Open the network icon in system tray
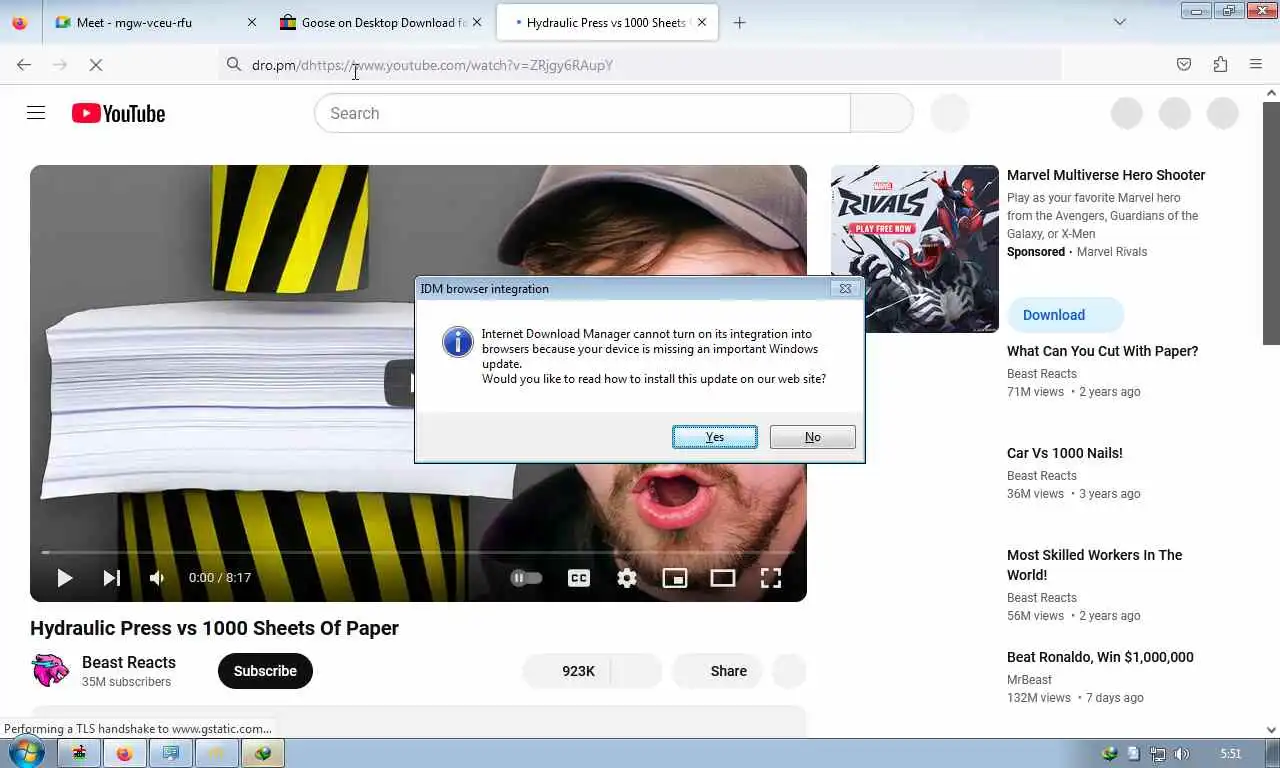 coord(1157,754)
